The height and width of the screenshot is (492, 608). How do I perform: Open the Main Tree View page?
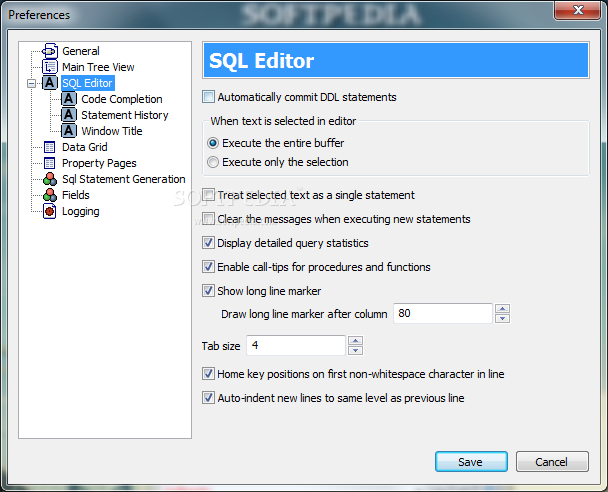tap(98, 67)
